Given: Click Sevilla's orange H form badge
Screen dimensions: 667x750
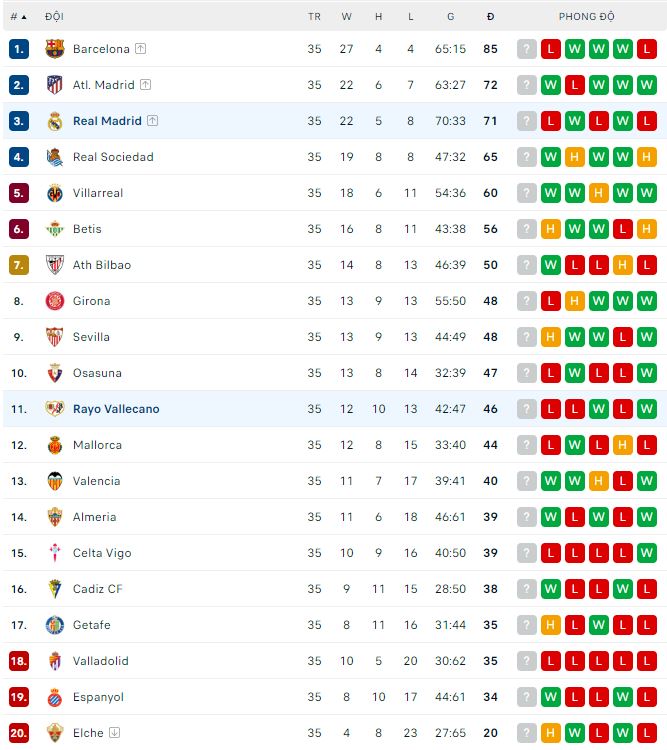Looking at the screenshot, I should tap(551, 337).
